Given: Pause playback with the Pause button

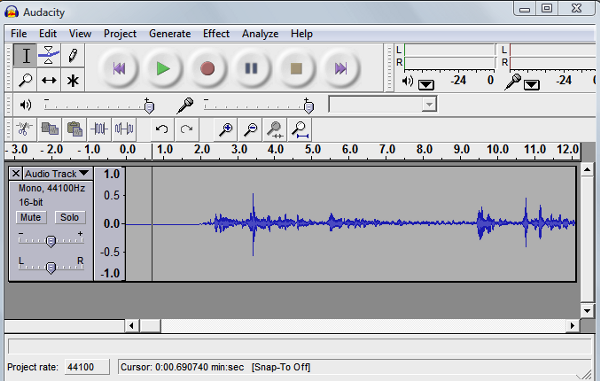Looking at the screenshot, I should (251, 68).
